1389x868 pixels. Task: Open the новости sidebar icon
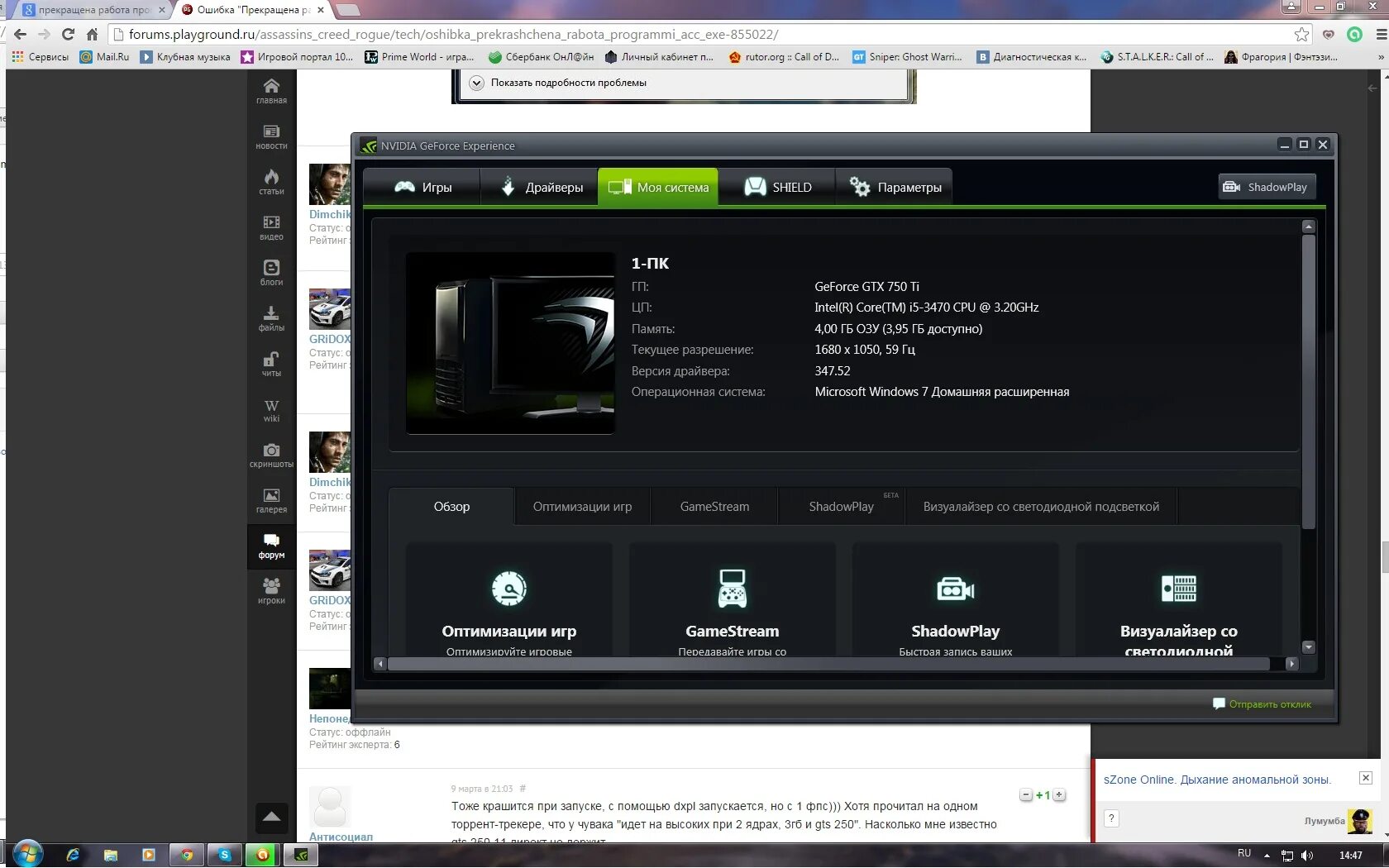pyautogui.click(x=271, y=136)
